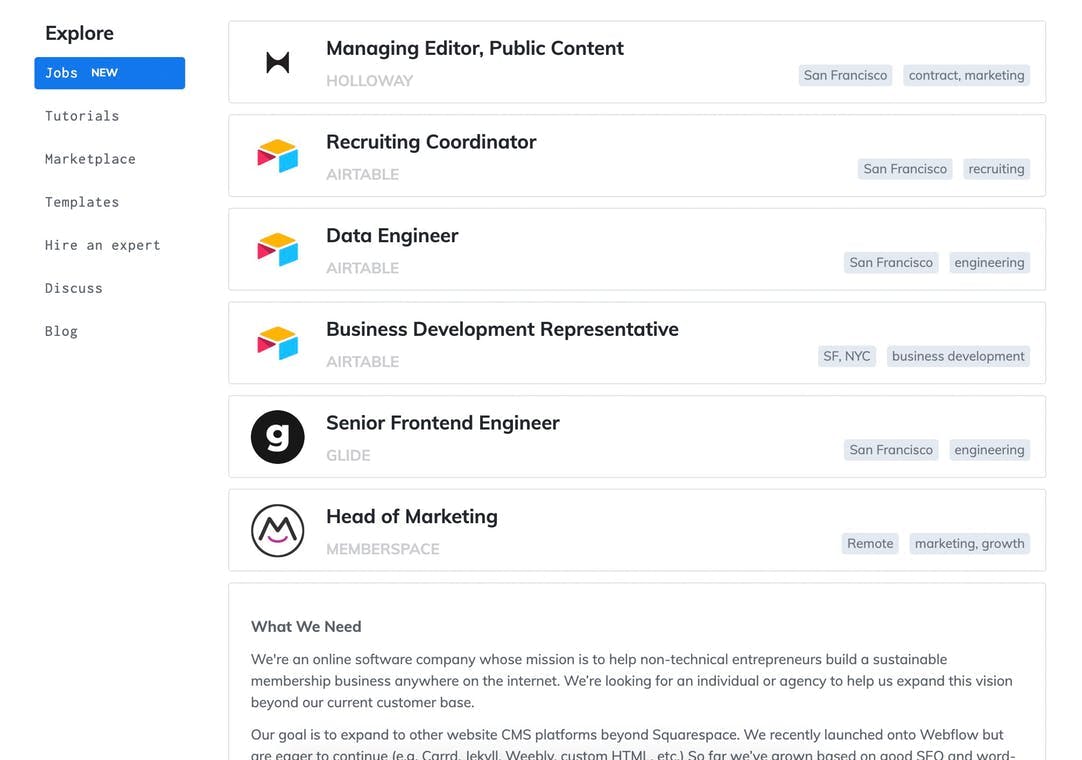Open the Senior Frontend Engineer job listing

(x=442, y=423)
